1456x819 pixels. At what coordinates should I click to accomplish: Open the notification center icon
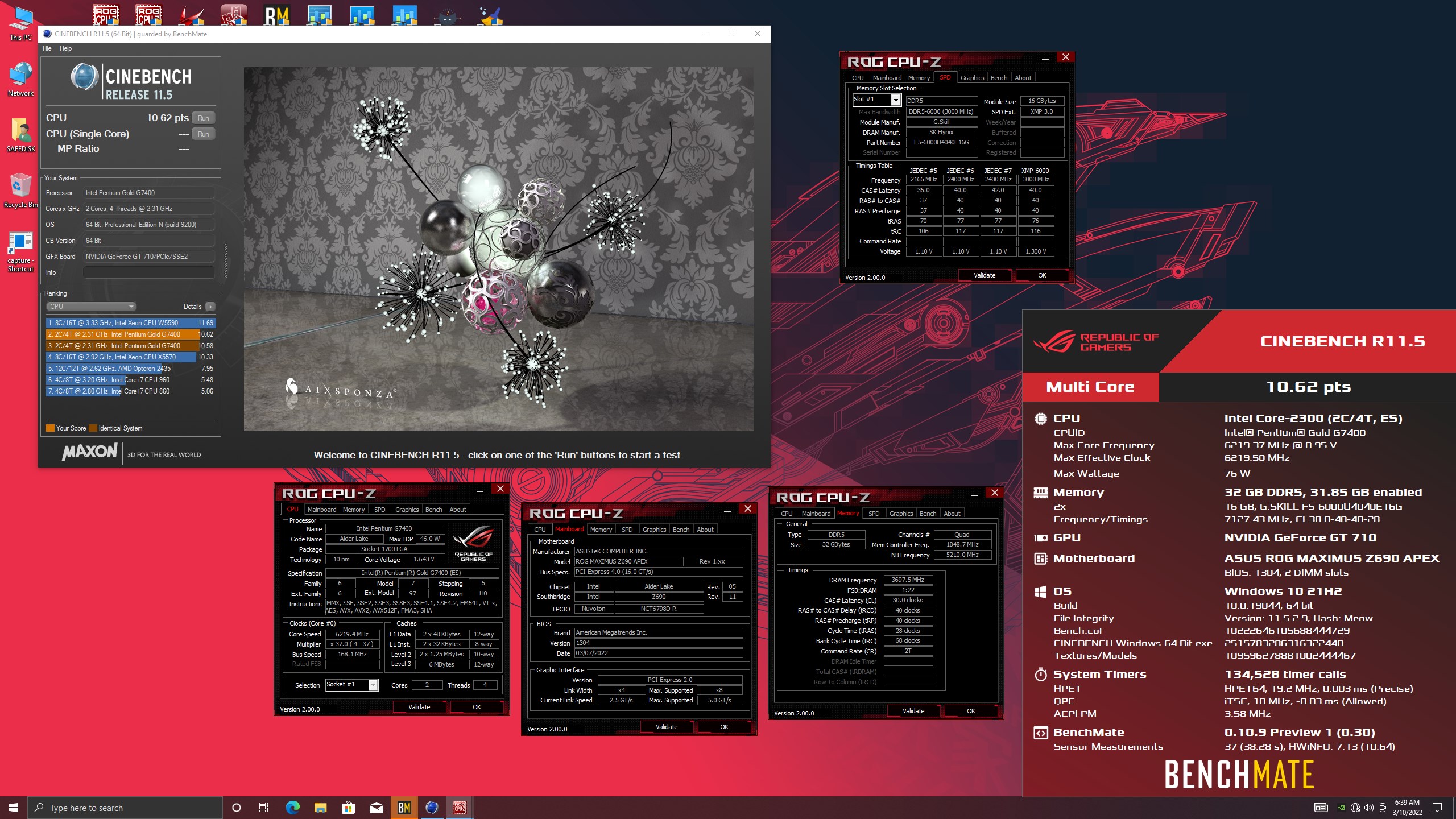[x=1437, y=808]
